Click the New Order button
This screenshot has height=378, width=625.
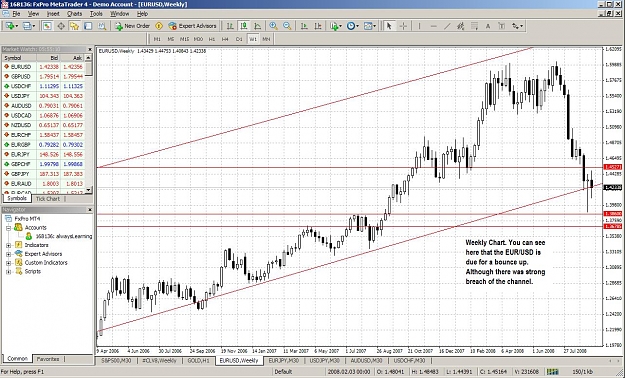pos(133,26)
